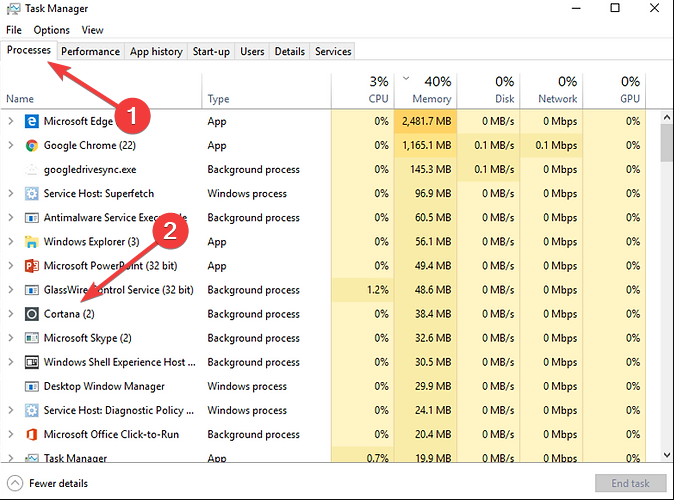
Task: Switch to the Performance tab
Action: point(90,52)
